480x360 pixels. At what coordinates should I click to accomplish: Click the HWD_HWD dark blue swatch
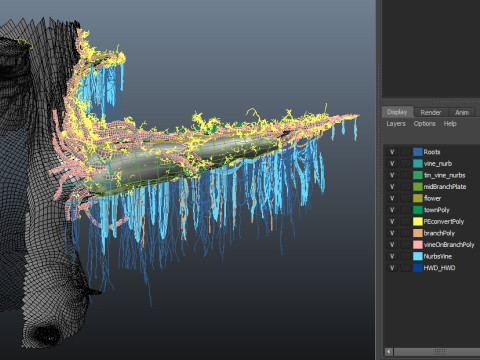point(418,268)
